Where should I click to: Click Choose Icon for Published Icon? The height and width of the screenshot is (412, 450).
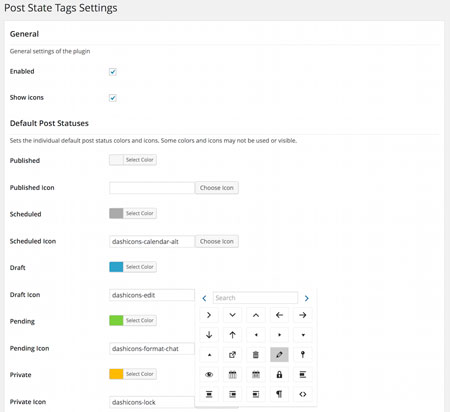pos(217,188)
